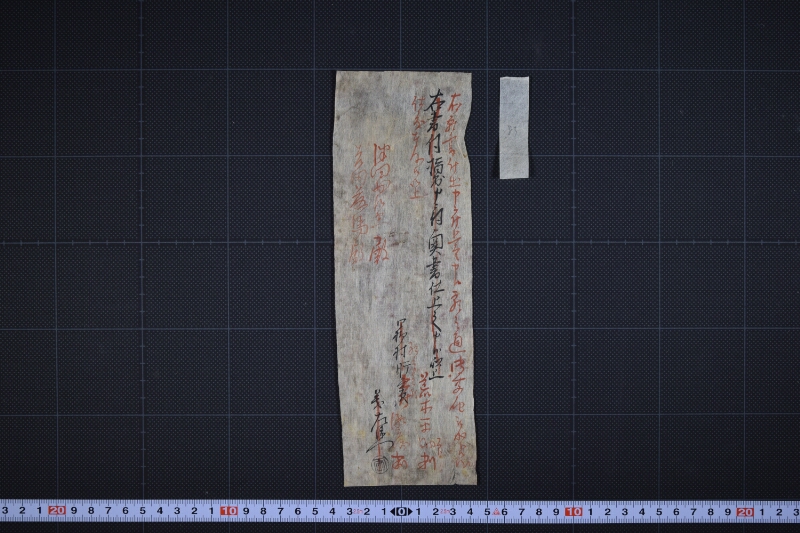Click the center zero mark on the ruler
This screenshot has width=800, height=533.
(x=401, y=511)
